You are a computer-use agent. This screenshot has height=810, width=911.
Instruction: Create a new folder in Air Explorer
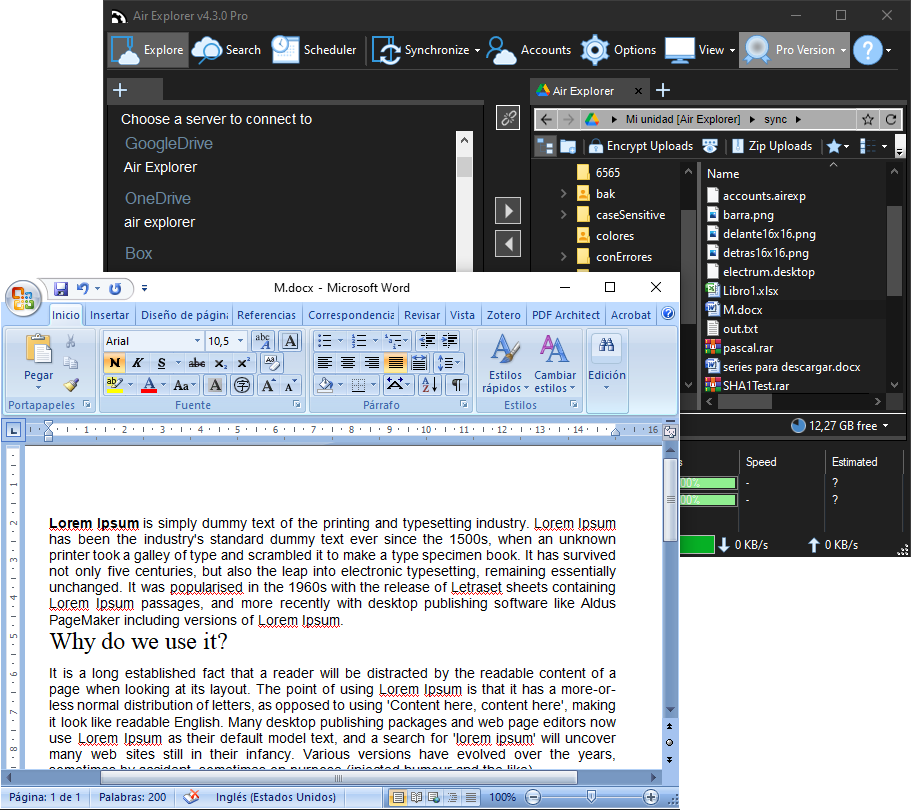pyautogui.click(x=568, y=146)
